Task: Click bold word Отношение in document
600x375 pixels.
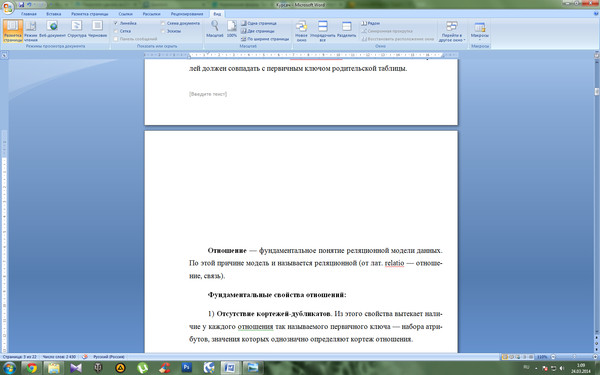Action: tap(227, 251)
